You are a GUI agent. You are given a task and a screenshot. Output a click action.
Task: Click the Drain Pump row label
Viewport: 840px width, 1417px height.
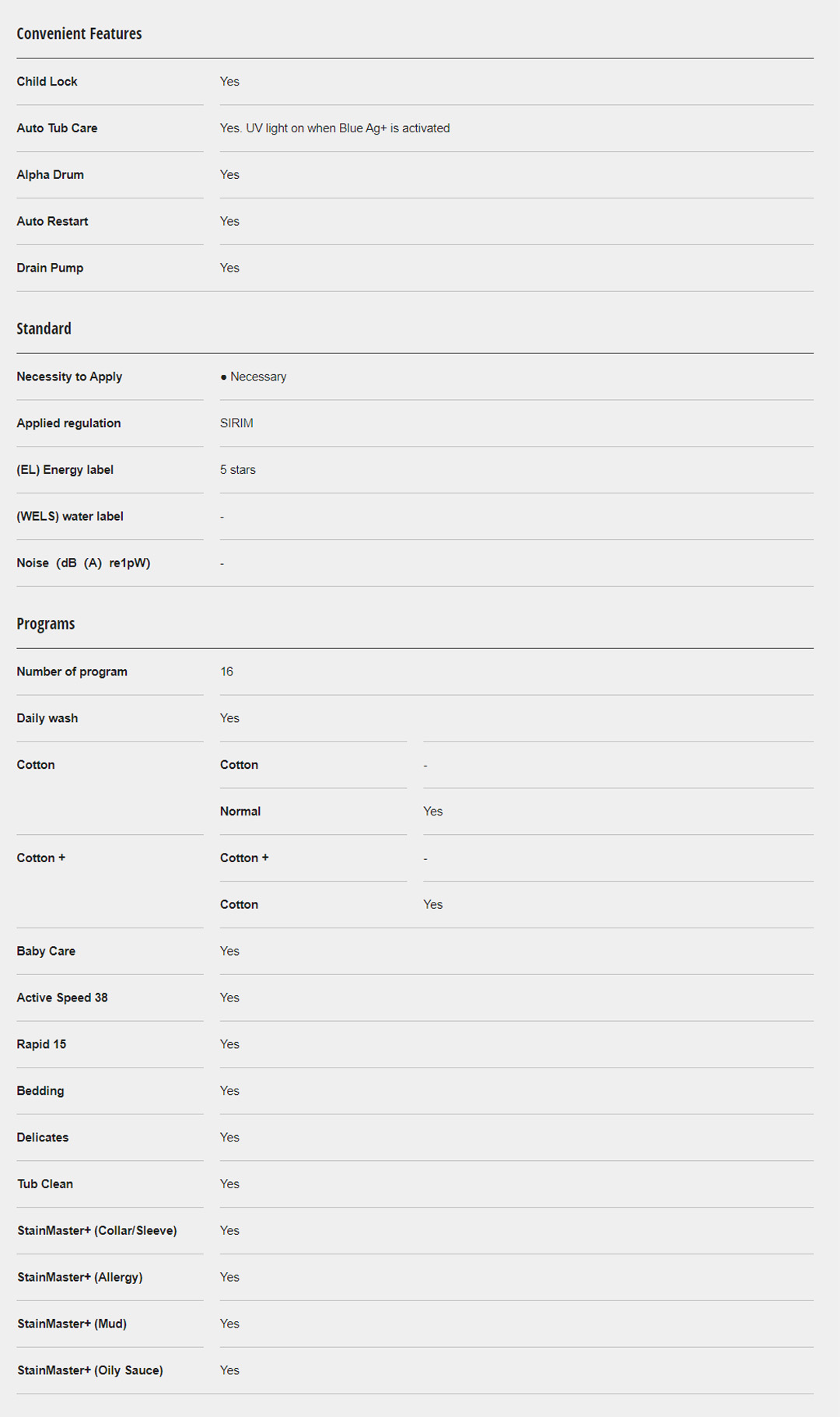point(50,268)
